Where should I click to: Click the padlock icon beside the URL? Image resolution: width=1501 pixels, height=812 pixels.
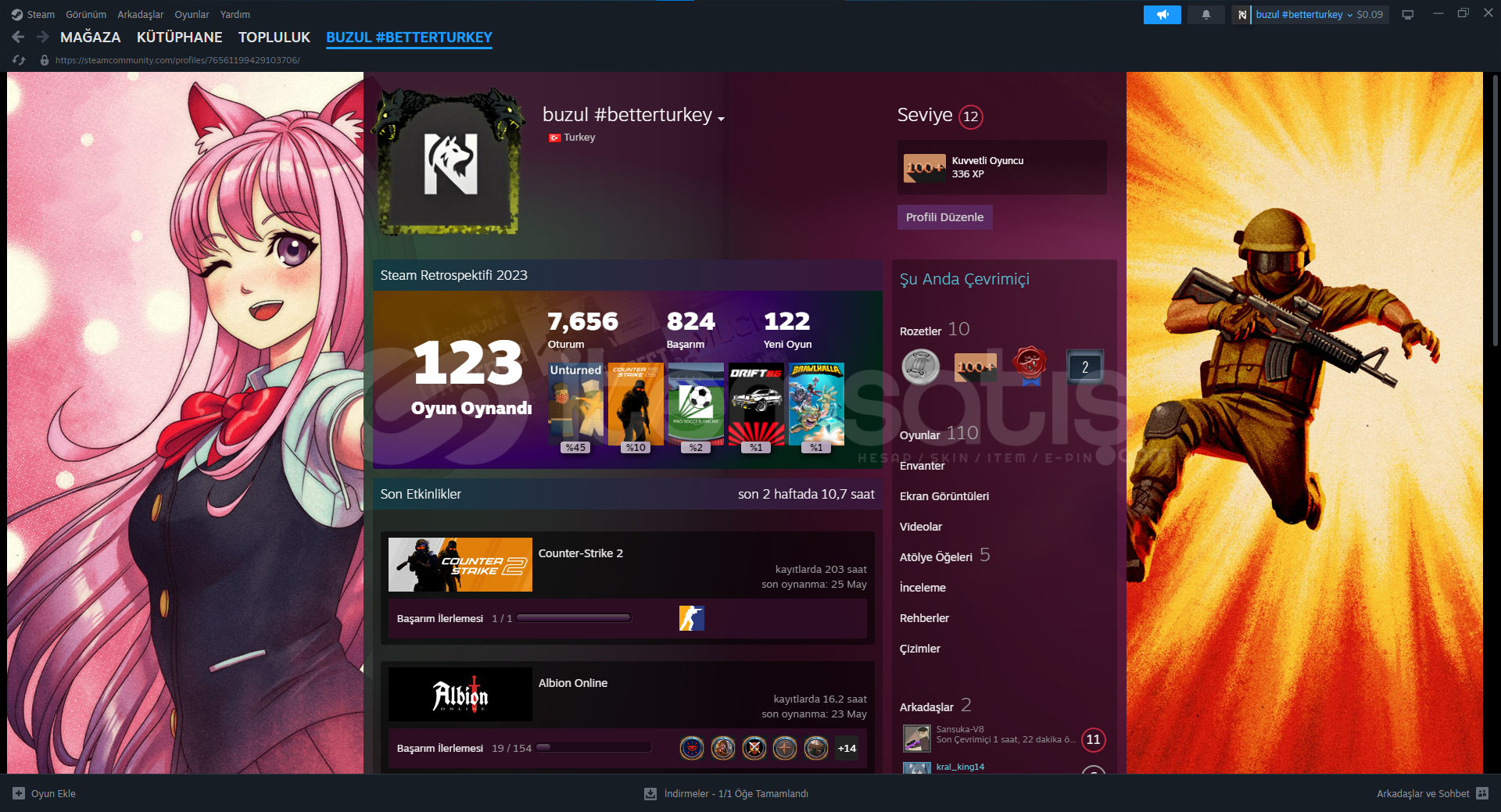click(x=45, y=60)
